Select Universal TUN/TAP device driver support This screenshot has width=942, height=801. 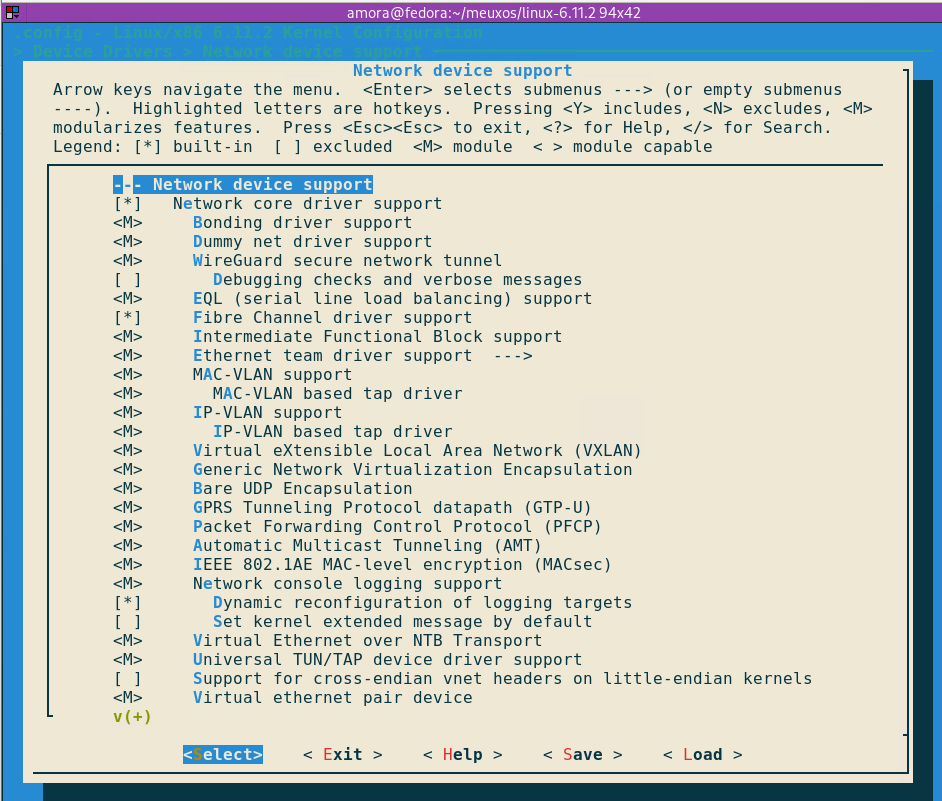pos(387,660)
